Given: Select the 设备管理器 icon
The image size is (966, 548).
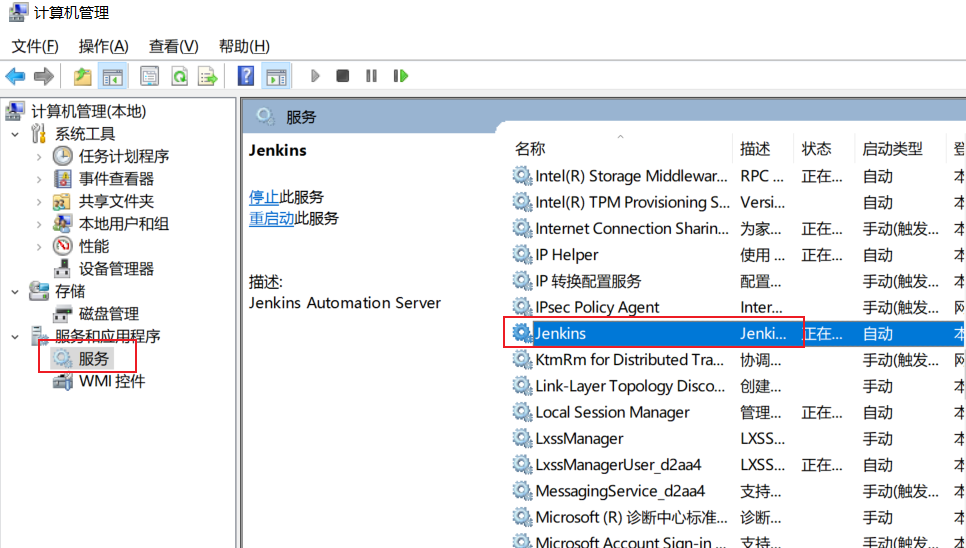Looking at the screenshot, I should [x=62, y=269].
